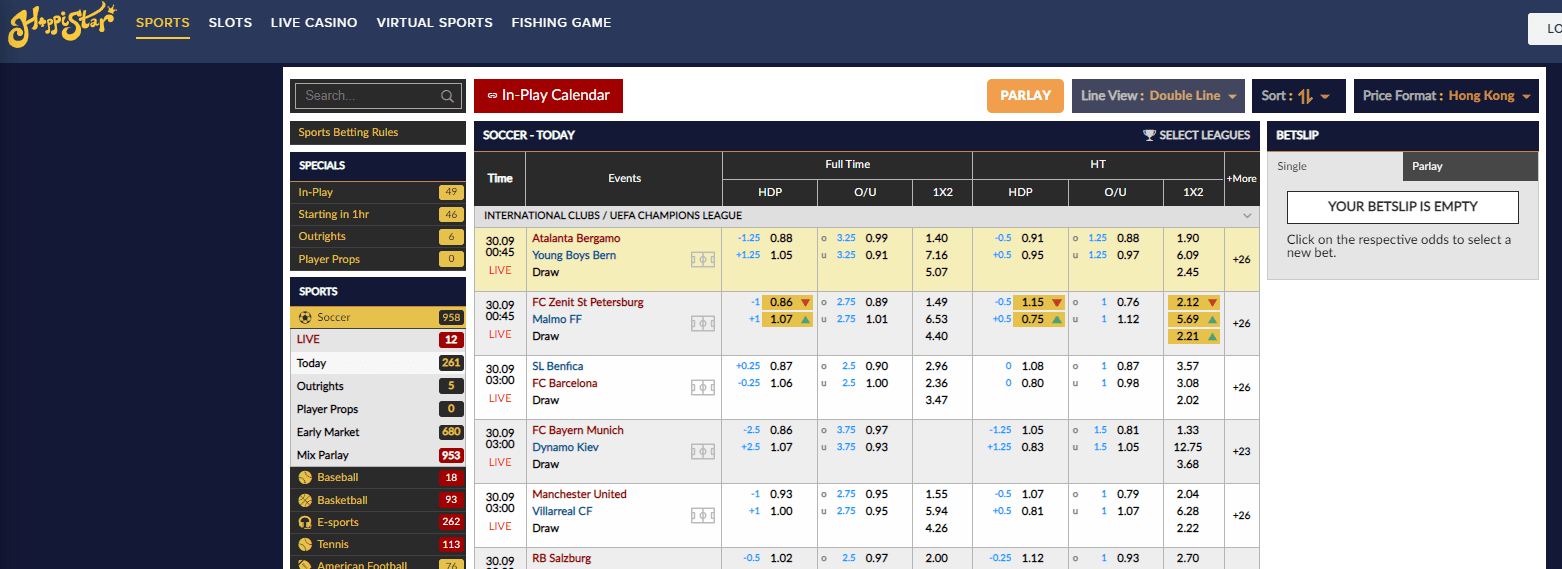Click the +More column header
The height and width of the screenshot is (569, 1562).
1242,179
